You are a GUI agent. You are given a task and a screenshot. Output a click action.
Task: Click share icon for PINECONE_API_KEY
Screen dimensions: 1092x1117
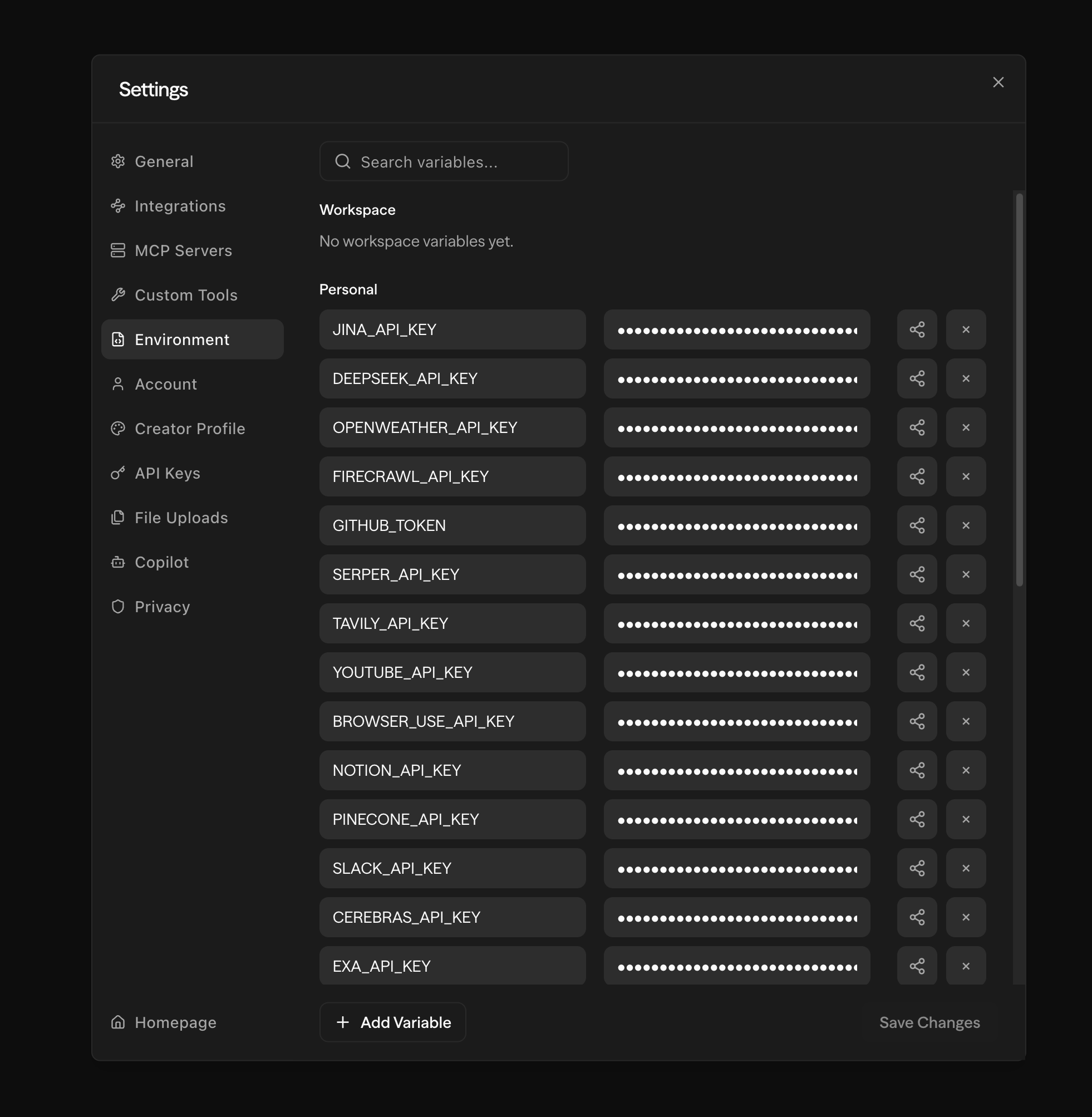pos(917,819)
